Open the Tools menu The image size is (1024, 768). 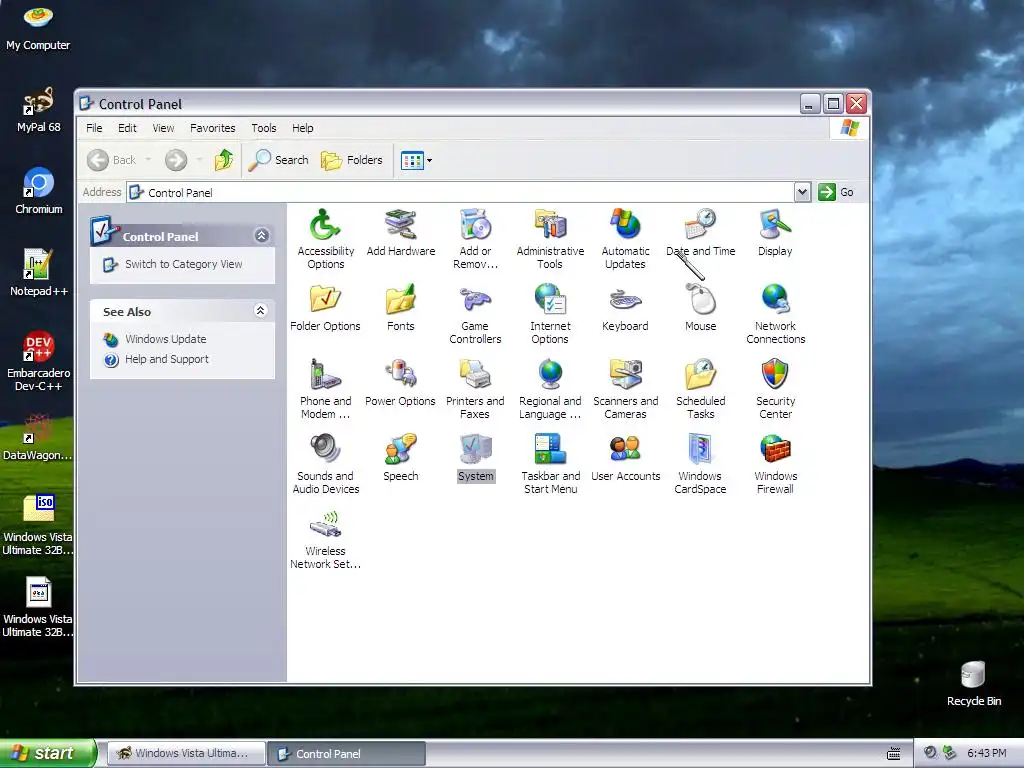point(264,128)
